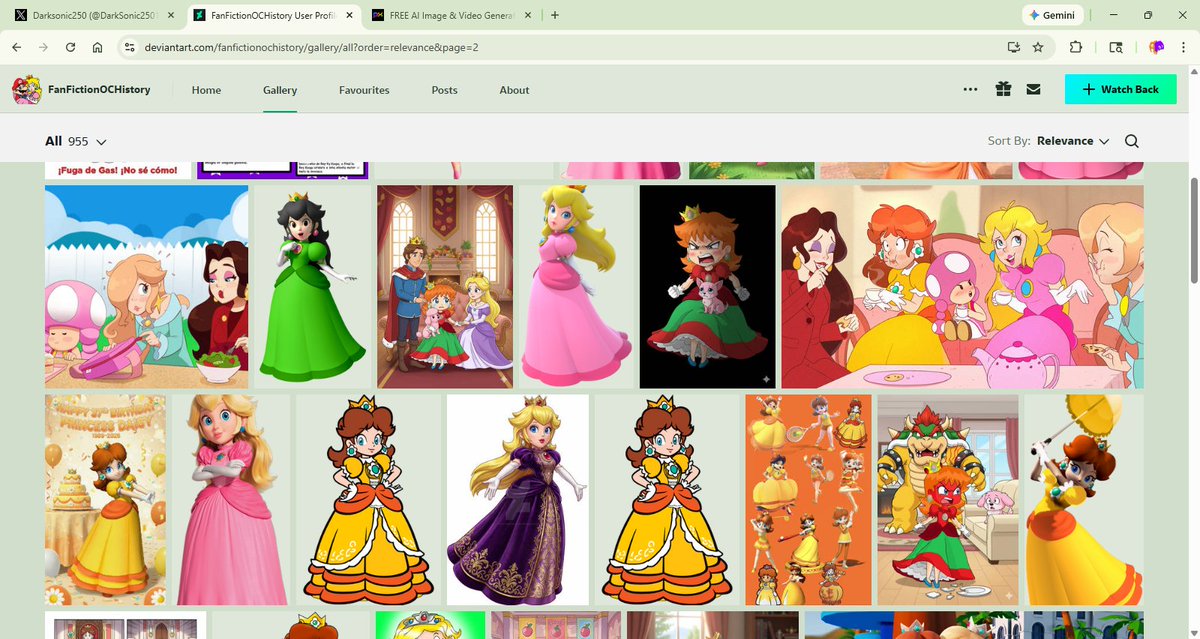The width and height of the screenshot is (1200, 639).
Task: Bookmark this page with the star icon
Action: tap(1038, 47)
